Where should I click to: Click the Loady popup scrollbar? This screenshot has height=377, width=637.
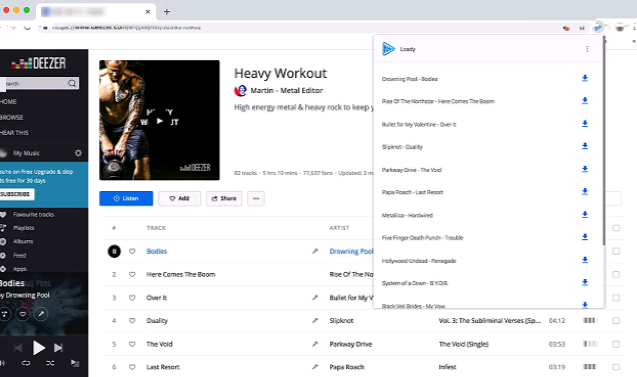(x=604, y=142)
